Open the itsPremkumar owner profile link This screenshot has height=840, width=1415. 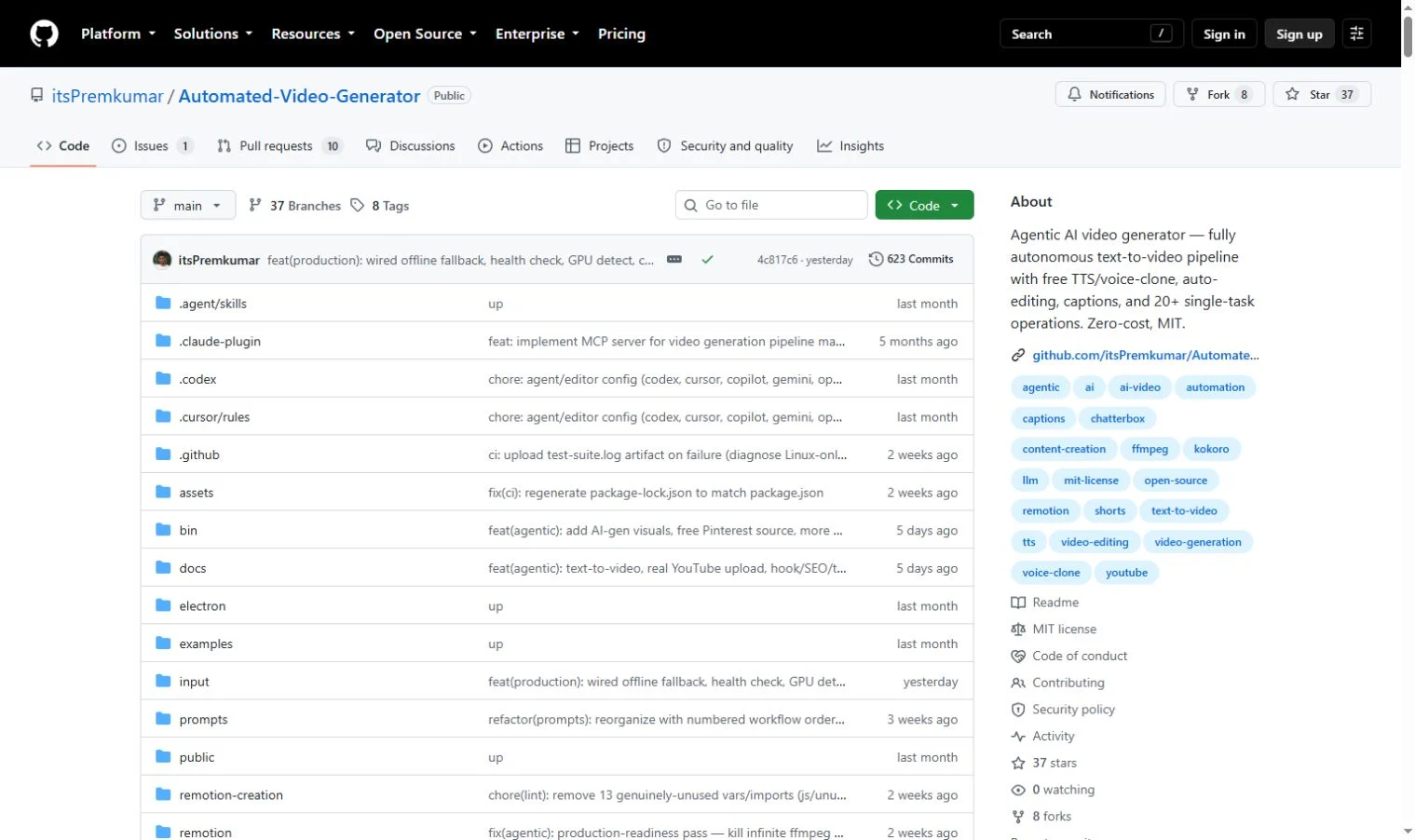click(x=107, y=96)
